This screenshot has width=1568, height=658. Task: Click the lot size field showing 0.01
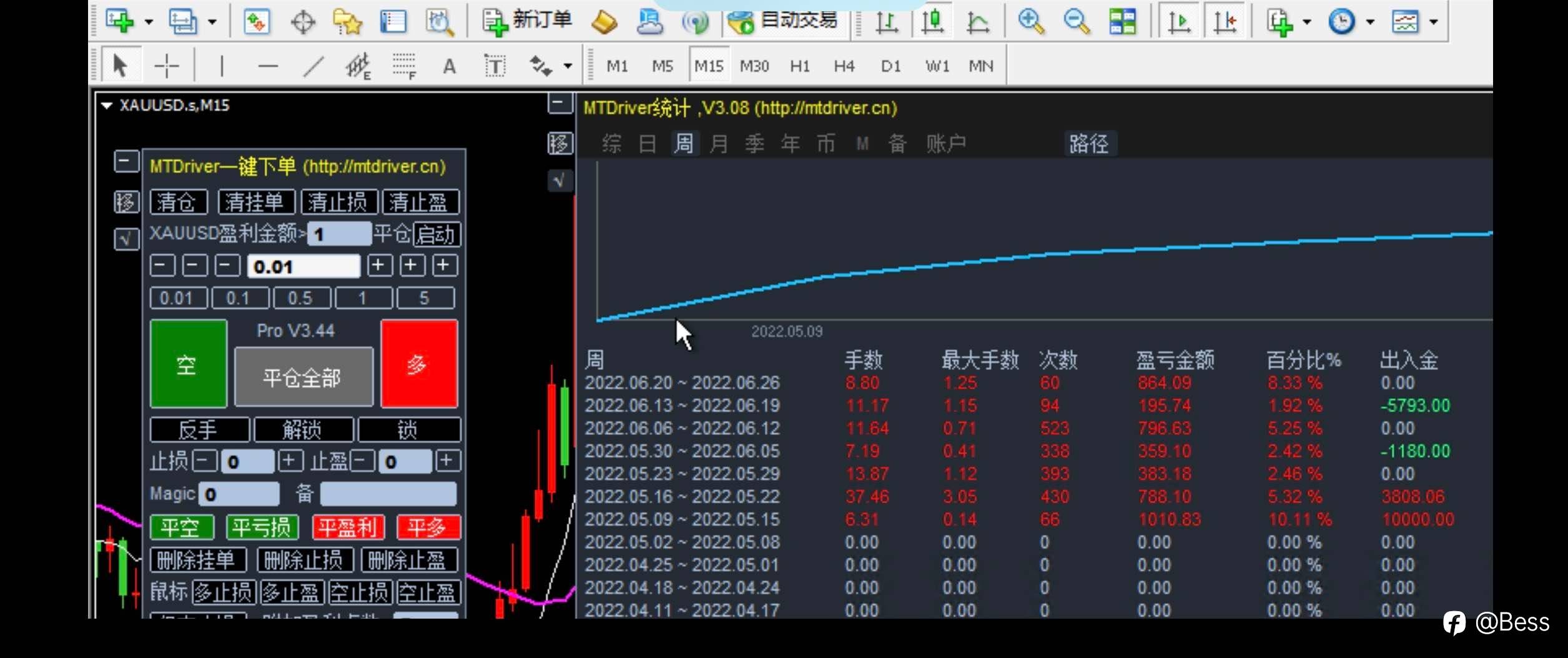[303, 266]
